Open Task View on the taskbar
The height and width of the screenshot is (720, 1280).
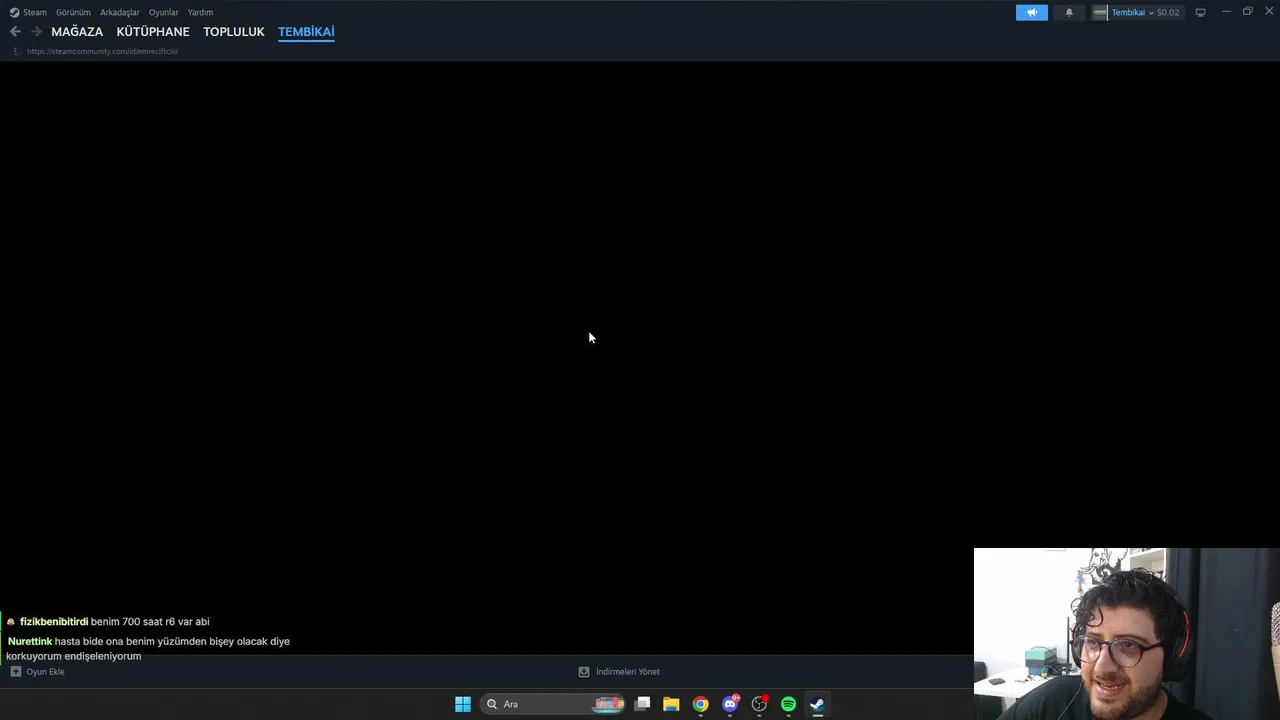[x=642, y=704]
